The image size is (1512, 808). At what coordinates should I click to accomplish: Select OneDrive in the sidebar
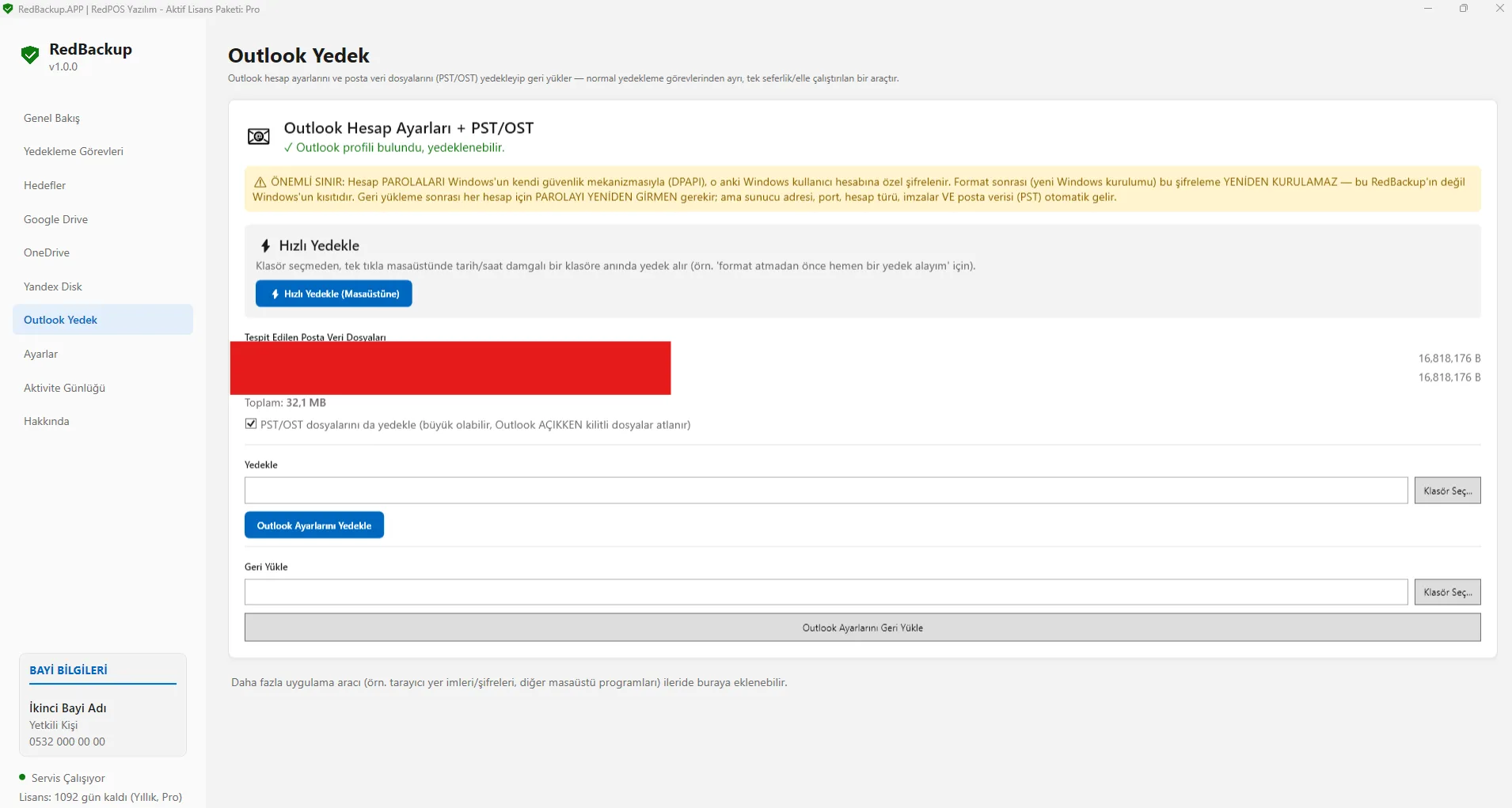click(103, 252)
